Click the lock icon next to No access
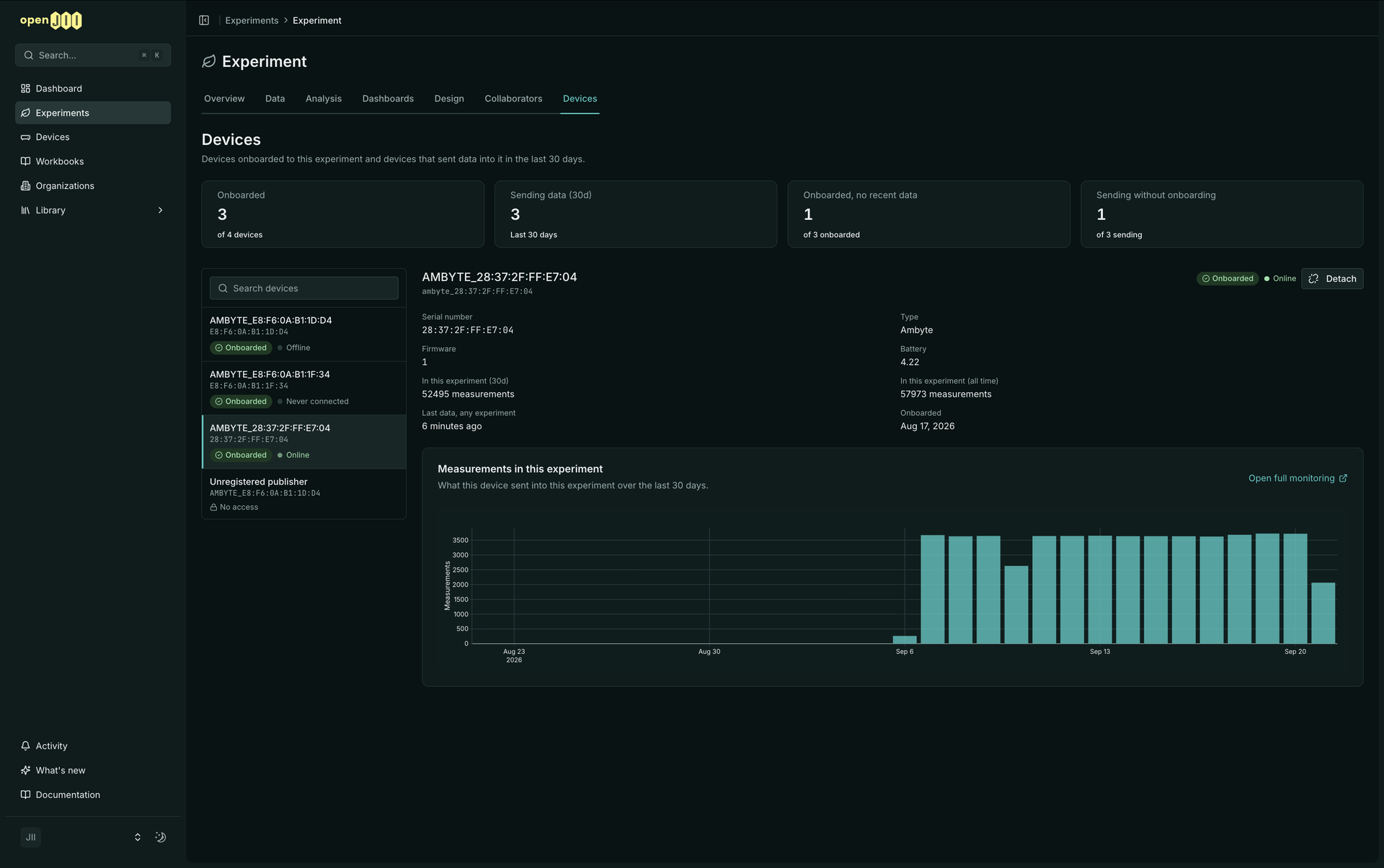The width and height of the screenshot is (1384, 868). pos(213,508)
